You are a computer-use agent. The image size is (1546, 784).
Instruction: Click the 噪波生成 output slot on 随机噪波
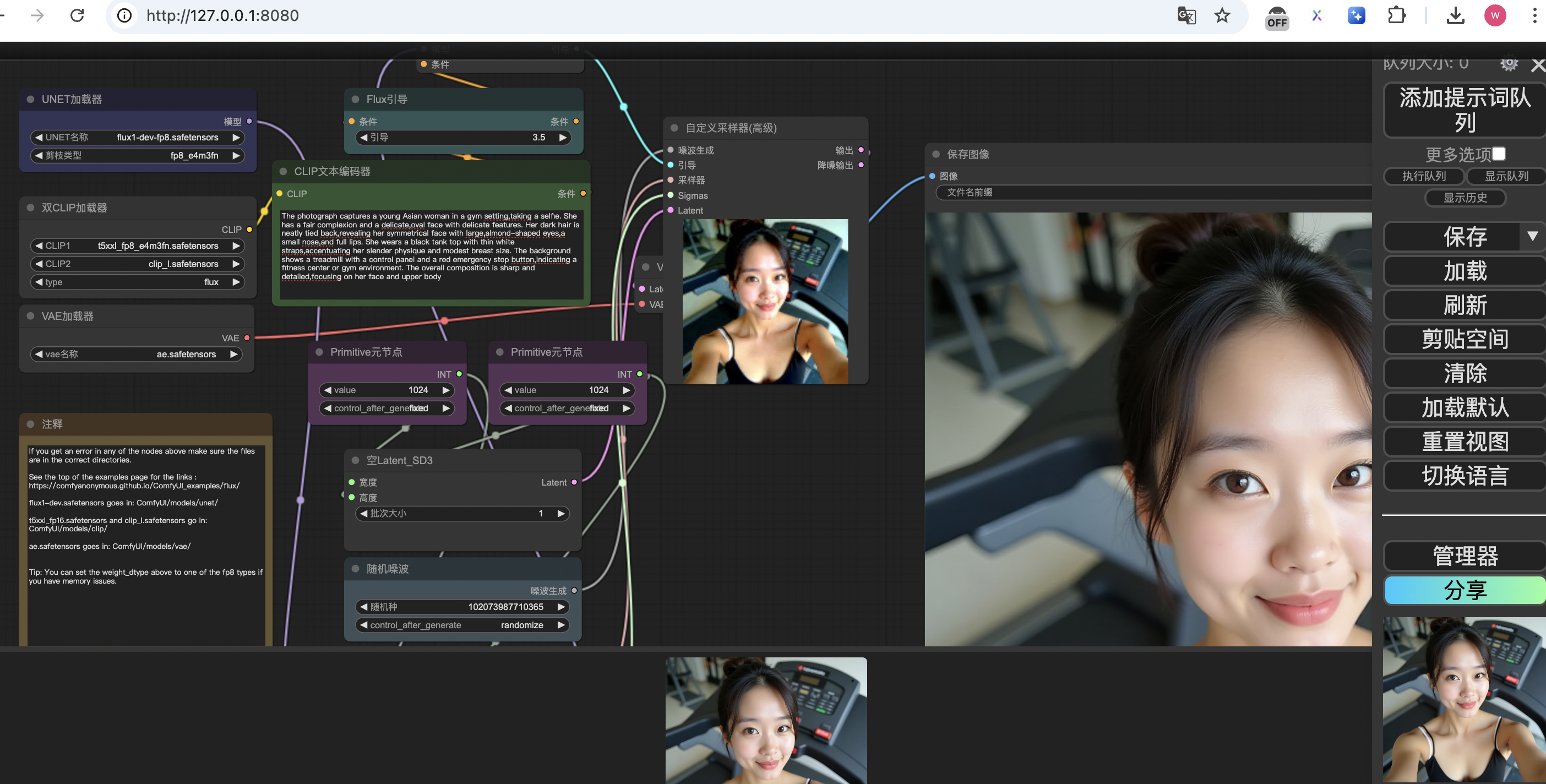(x=574, y=591)
